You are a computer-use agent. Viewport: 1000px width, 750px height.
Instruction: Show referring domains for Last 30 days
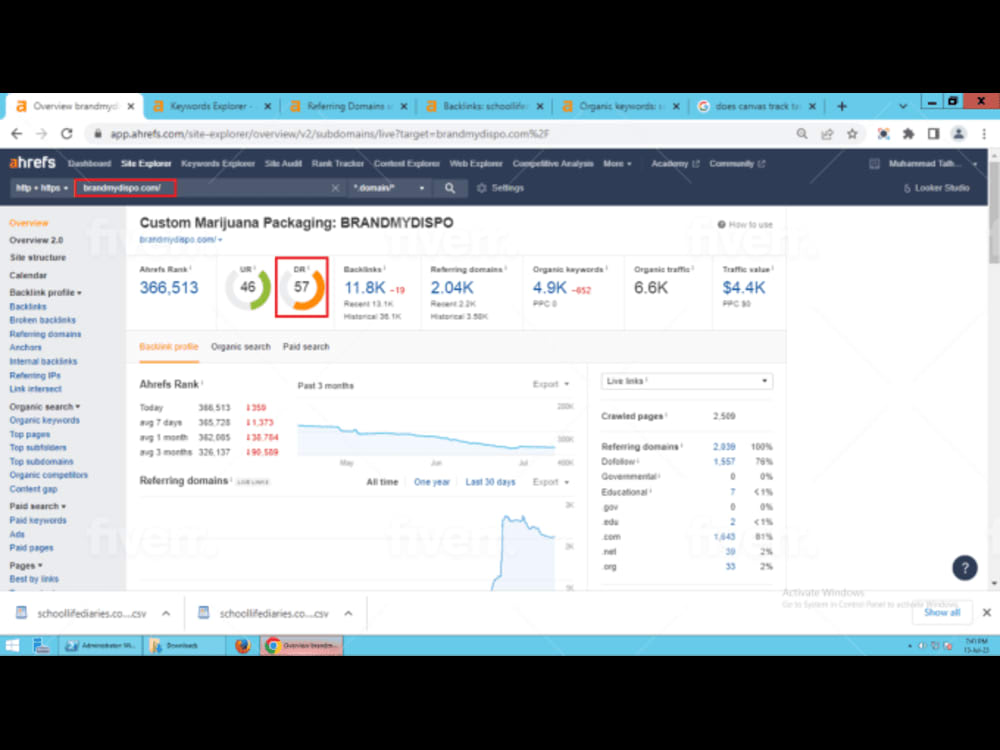[x=490, y=482]
